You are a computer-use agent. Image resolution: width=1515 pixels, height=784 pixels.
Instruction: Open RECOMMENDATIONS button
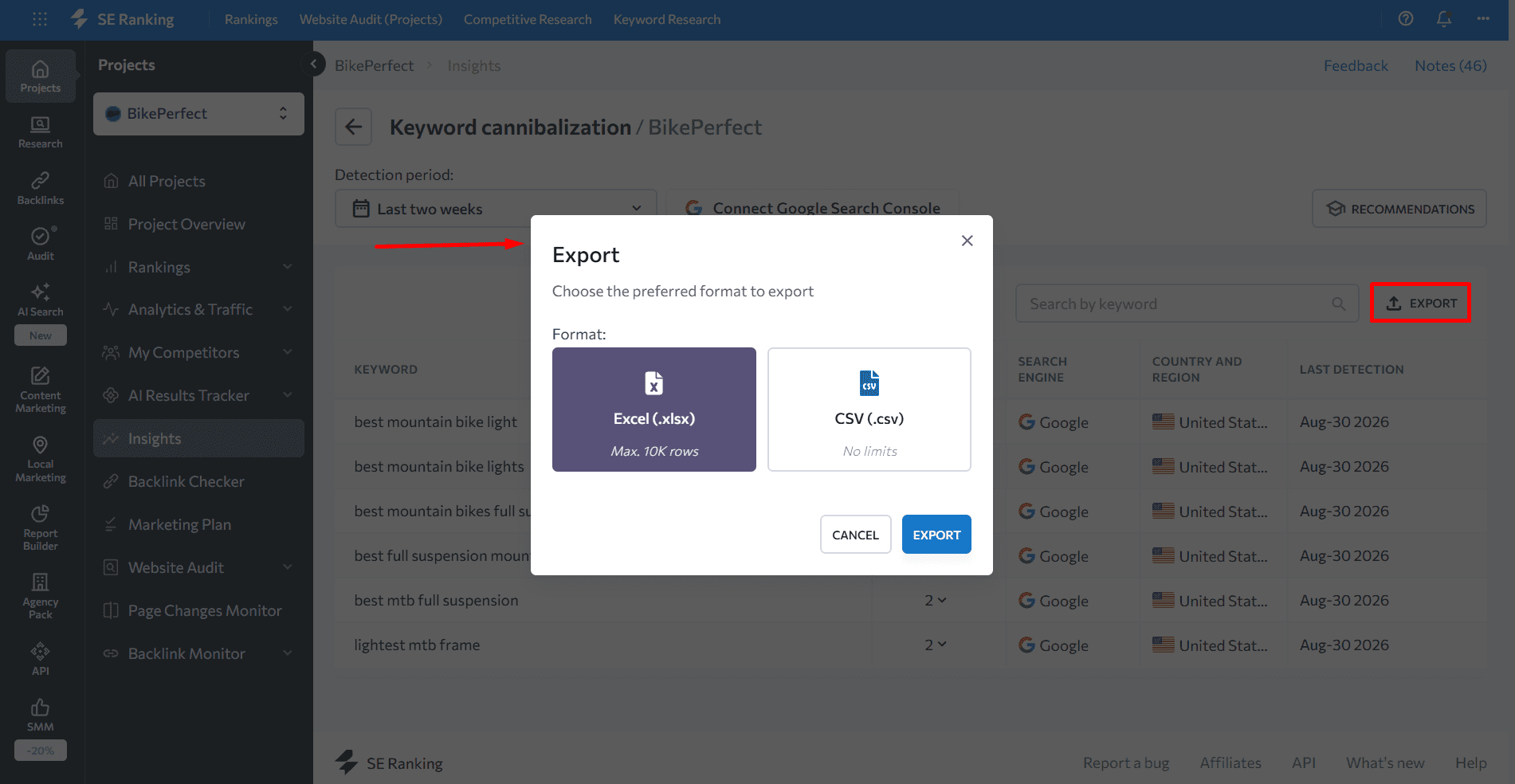pos(1399,209)
